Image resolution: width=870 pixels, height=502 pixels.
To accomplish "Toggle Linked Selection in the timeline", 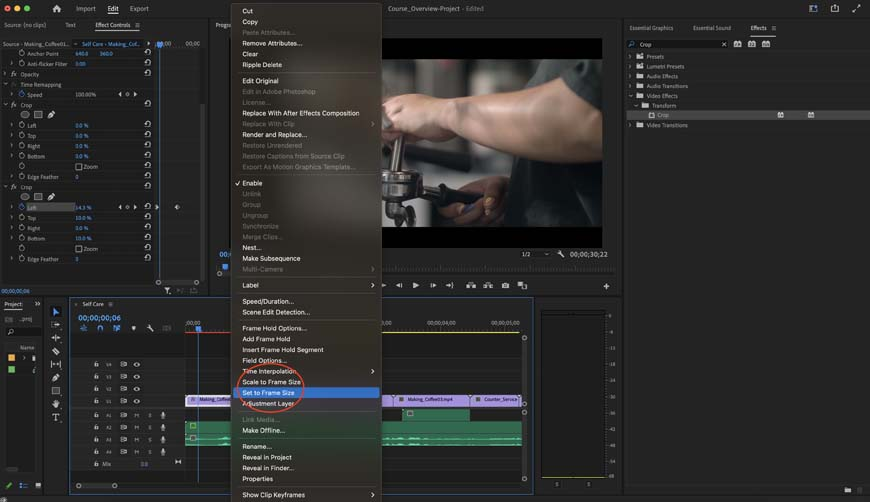I will click(x=117, y=328).
